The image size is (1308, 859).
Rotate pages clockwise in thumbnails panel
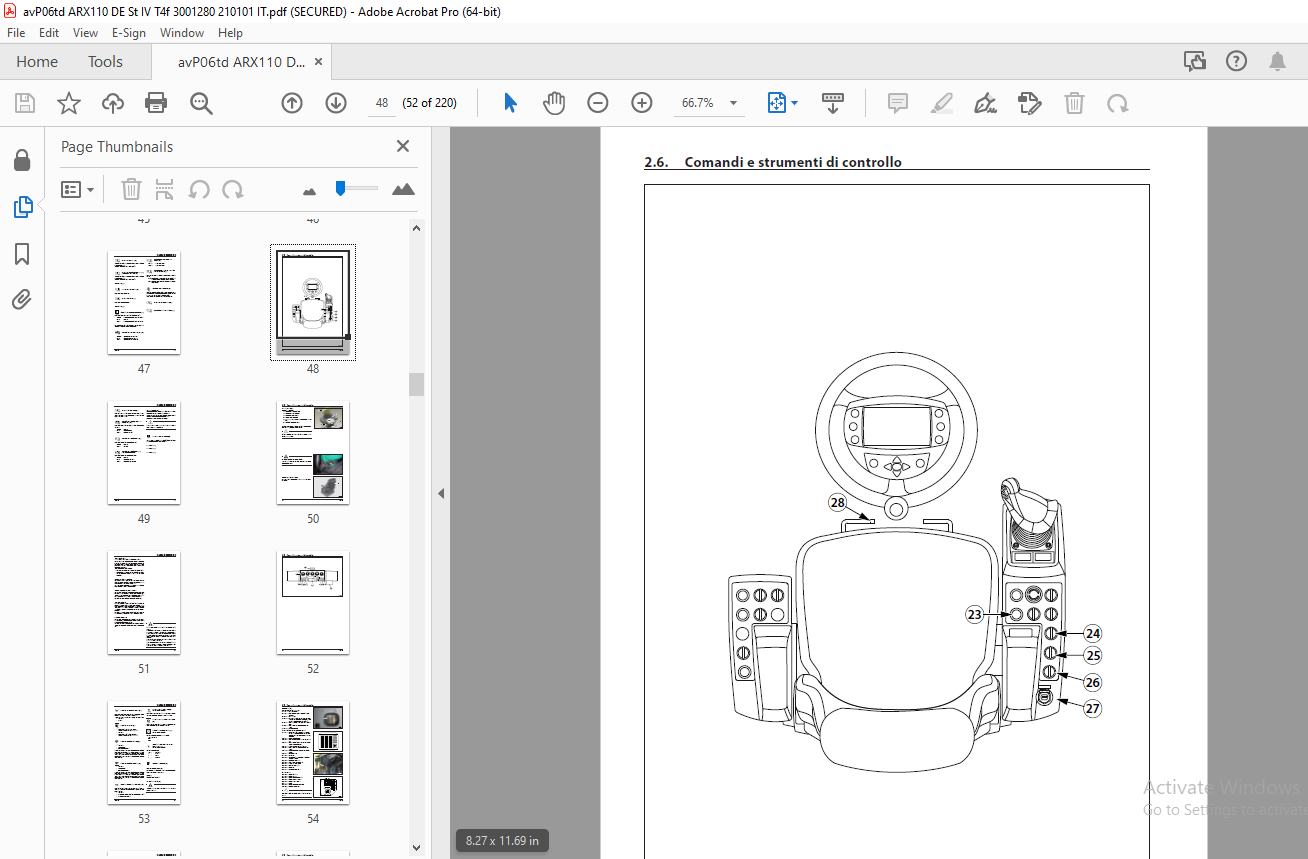tap(233, 189)
